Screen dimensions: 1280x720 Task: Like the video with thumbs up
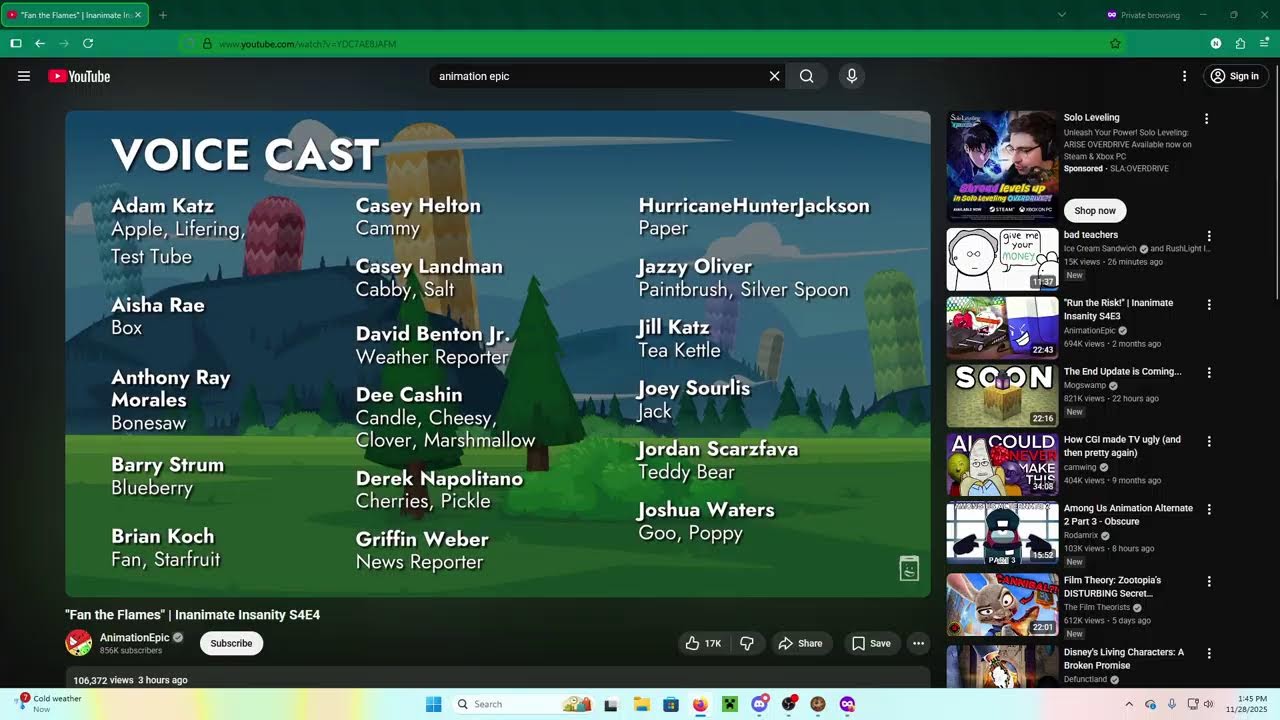704,643
